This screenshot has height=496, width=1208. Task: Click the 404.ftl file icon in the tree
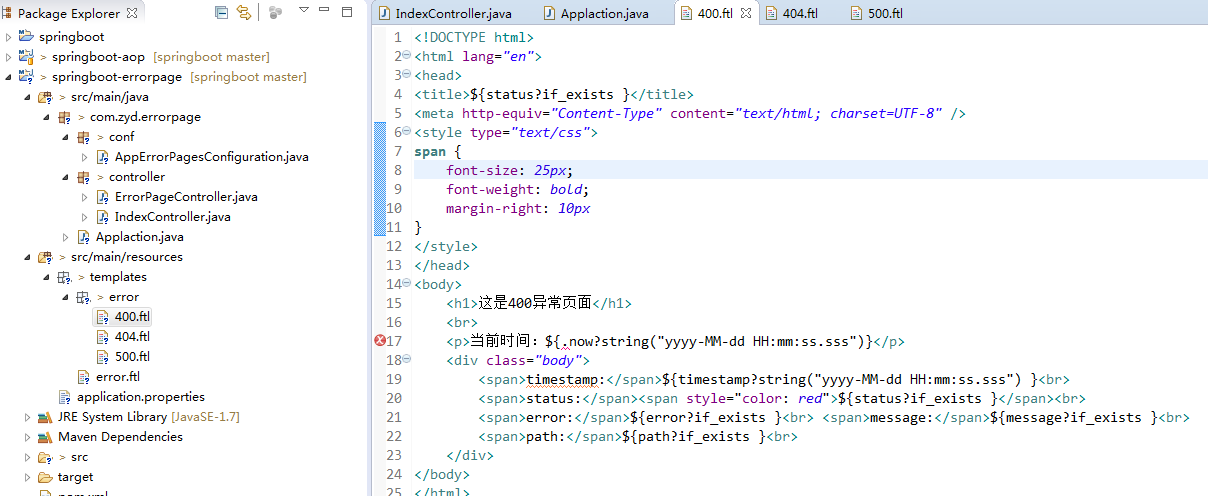point(103,337)
